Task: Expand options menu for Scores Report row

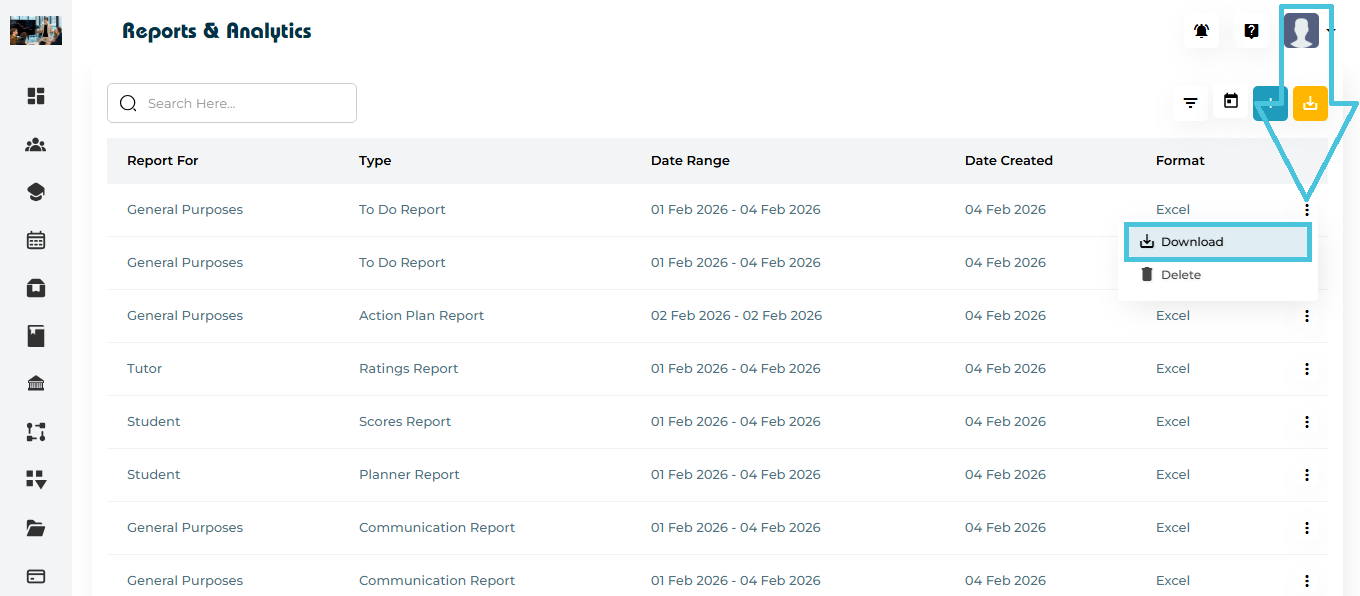Action: (1306, 422)
